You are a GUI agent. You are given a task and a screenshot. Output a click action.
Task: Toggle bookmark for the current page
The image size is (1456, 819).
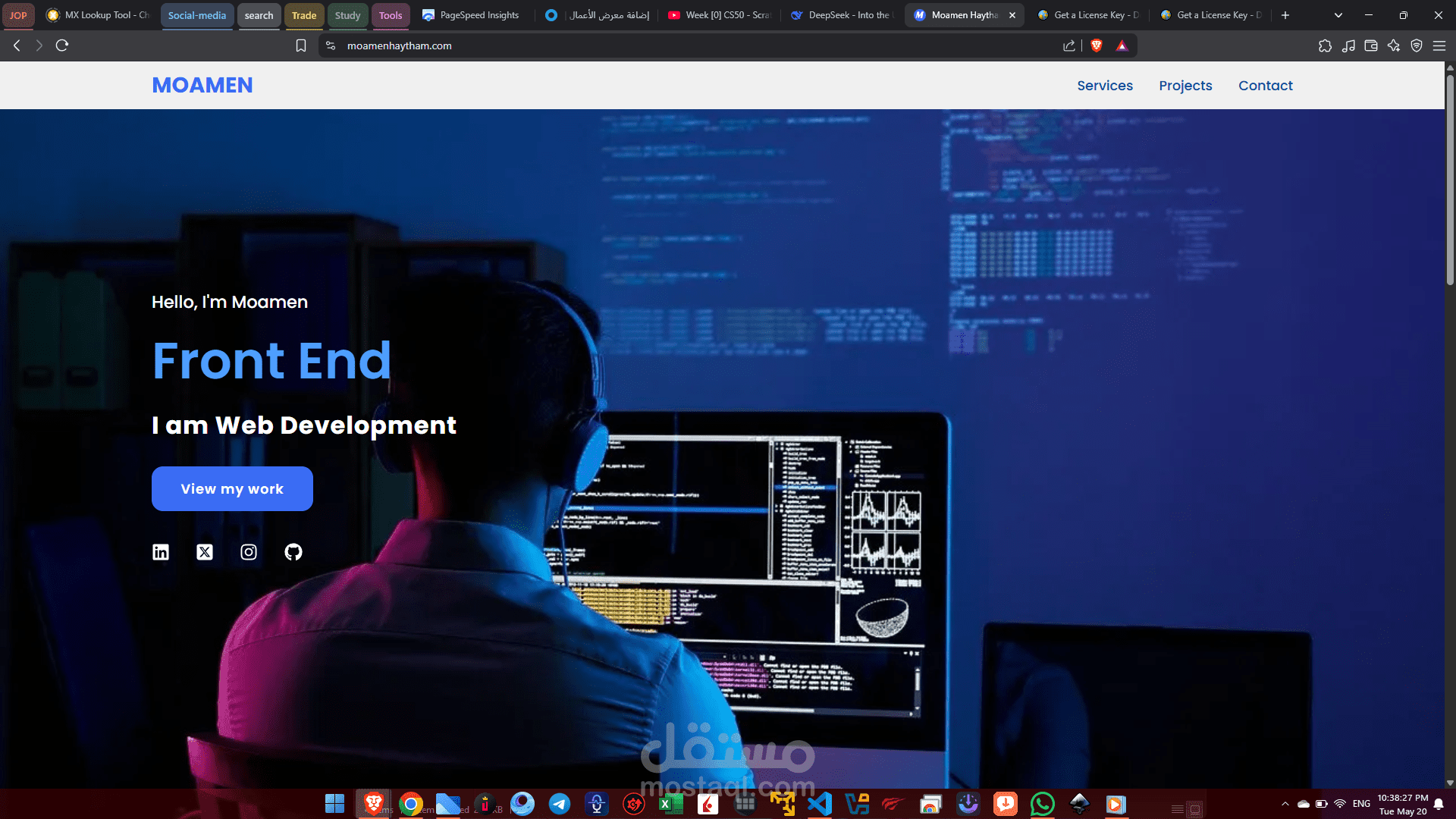point(300,45)
